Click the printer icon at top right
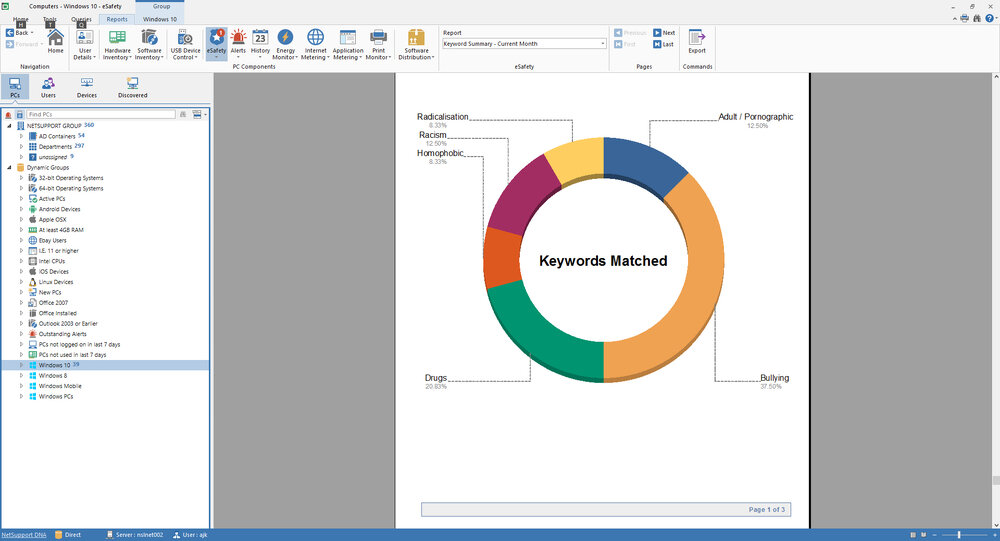Viewport: 1000px width, 541px height. tap(964, 19)
